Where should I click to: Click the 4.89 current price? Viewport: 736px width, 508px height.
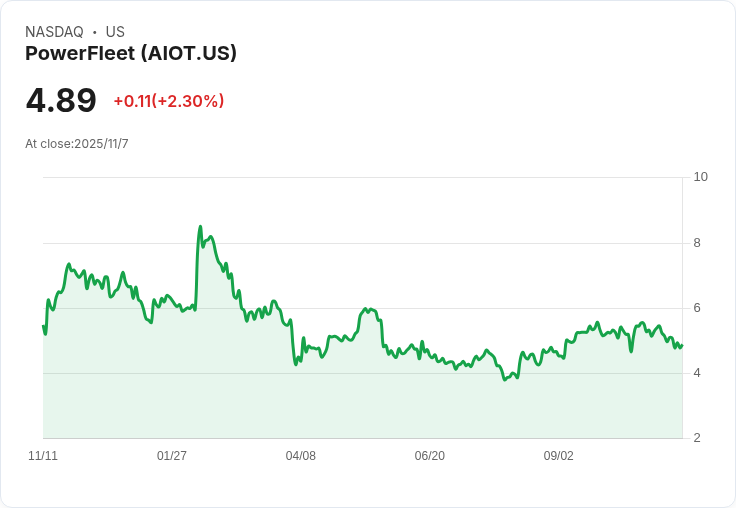[61, 100]
